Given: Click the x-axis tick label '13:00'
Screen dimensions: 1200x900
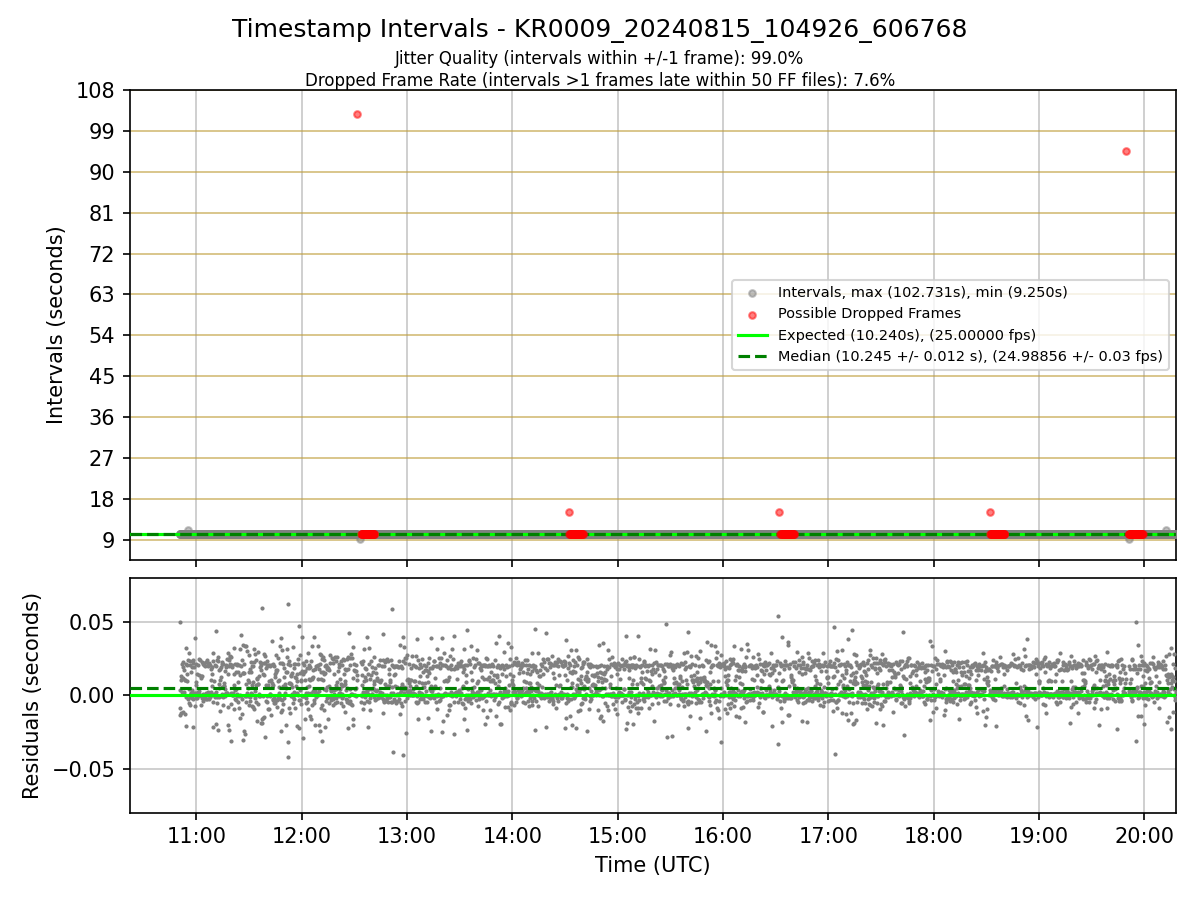Looking at the screenshot, I should point(406,836).
